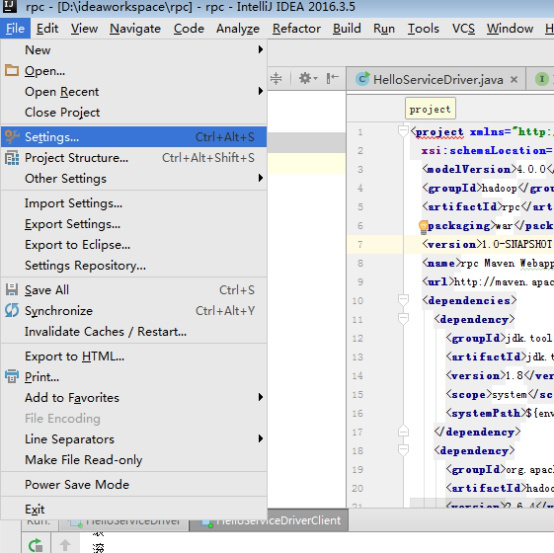Choose Import Settings...

coord(134,203)
